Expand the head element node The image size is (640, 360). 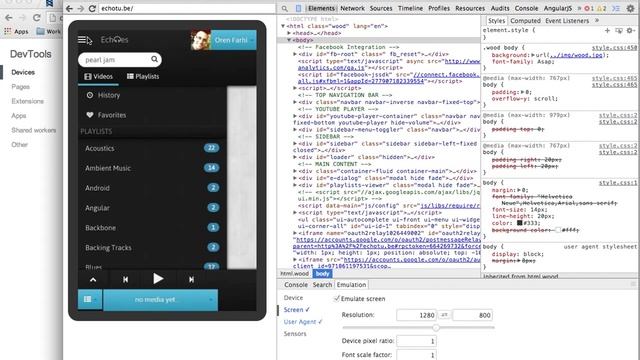289,33
